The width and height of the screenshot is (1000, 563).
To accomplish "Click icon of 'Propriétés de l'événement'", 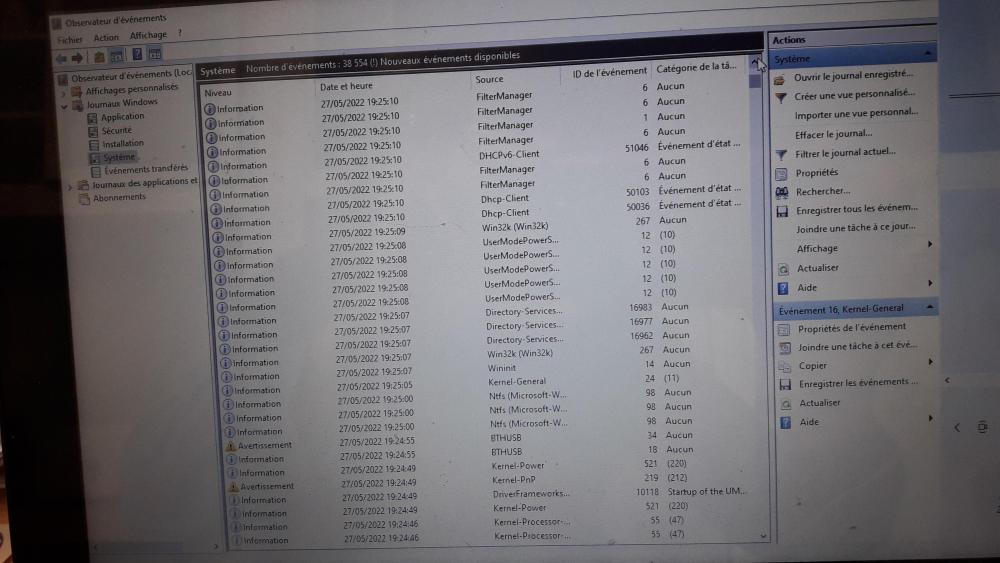I will click(784, 329).
